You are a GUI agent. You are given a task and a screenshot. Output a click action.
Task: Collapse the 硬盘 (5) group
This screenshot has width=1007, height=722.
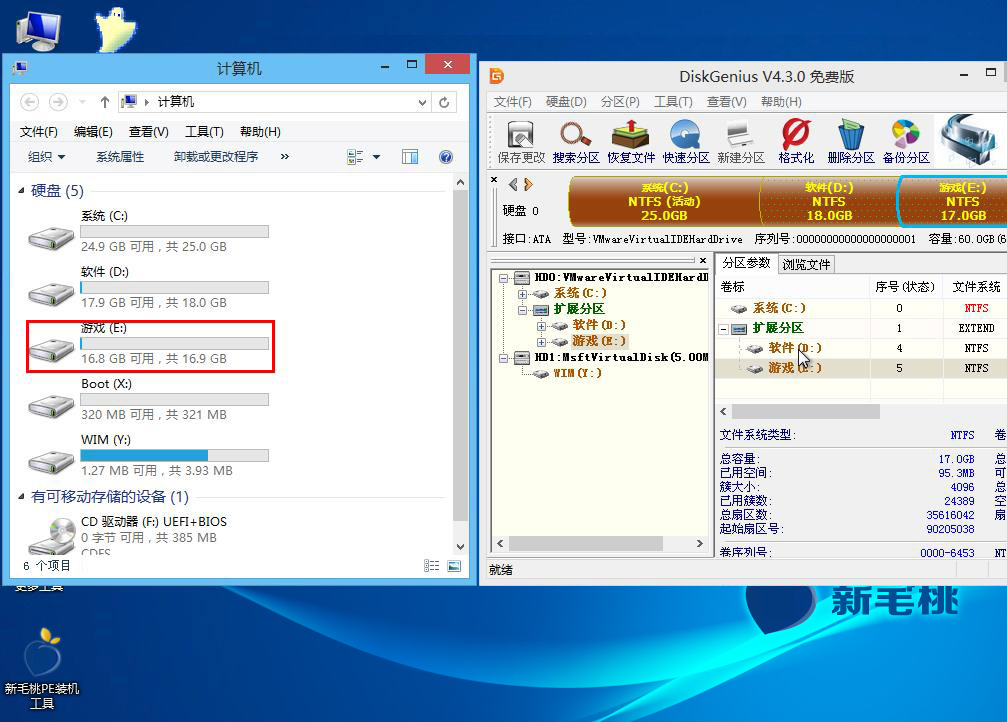21,190
